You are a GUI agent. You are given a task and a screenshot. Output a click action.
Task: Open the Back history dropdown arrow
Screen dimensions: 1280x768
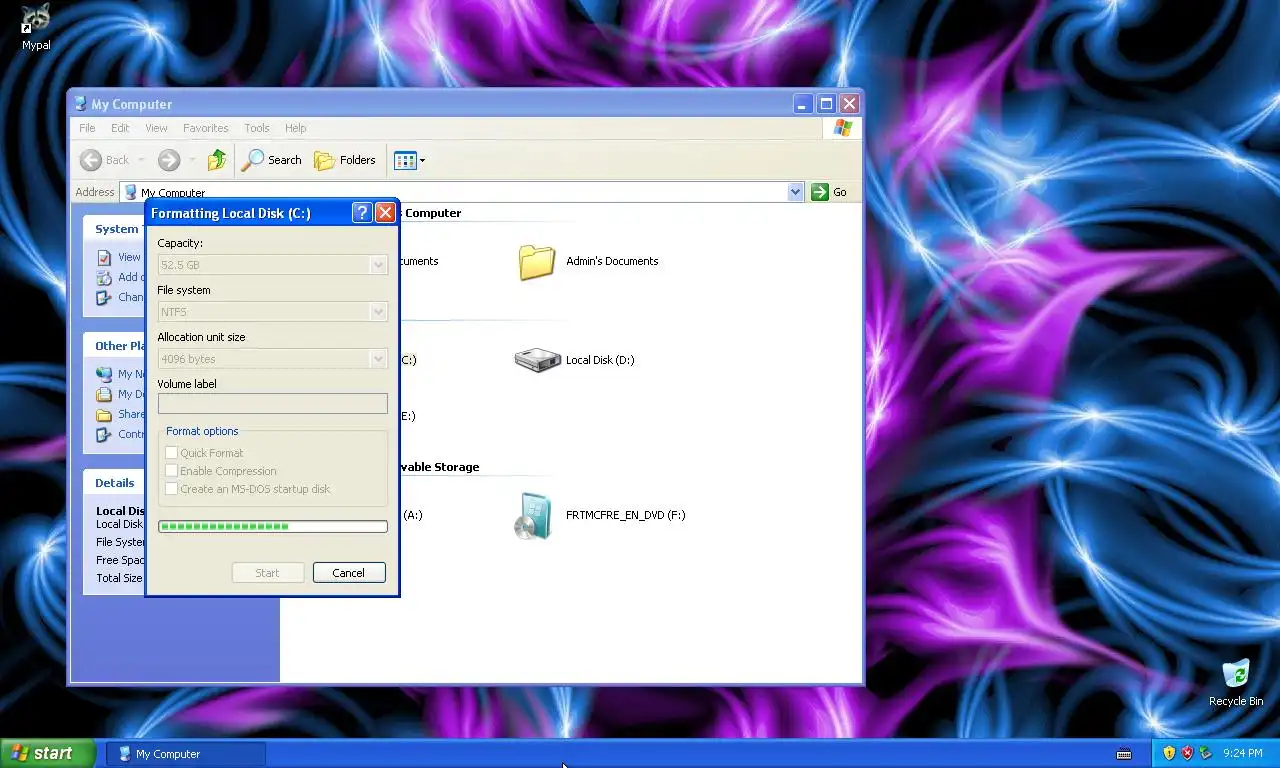[x=141, y=160]
